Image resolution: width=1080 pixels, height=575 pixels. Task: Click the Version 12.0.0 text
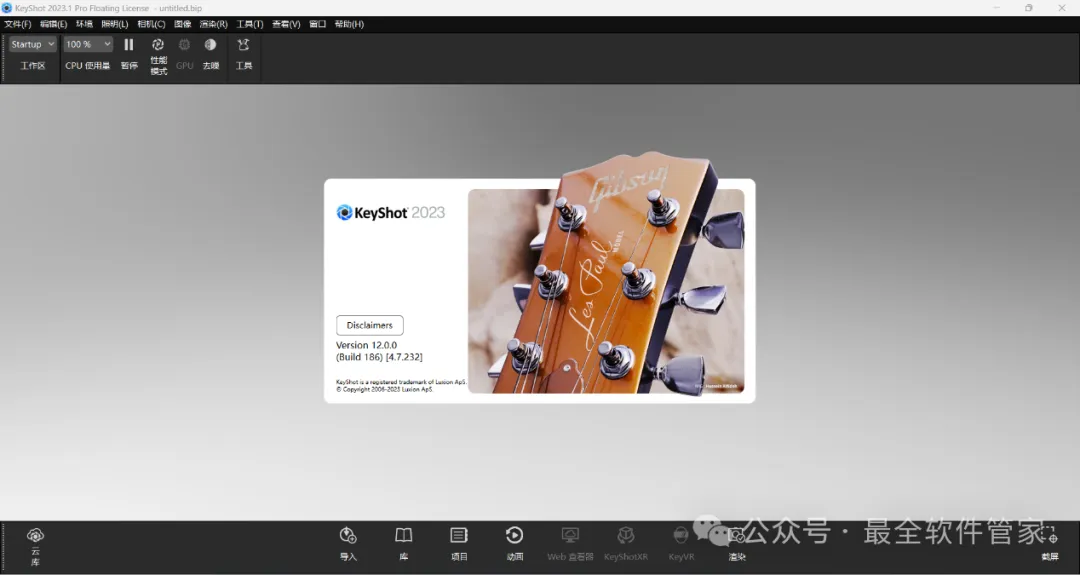[366, 345]
